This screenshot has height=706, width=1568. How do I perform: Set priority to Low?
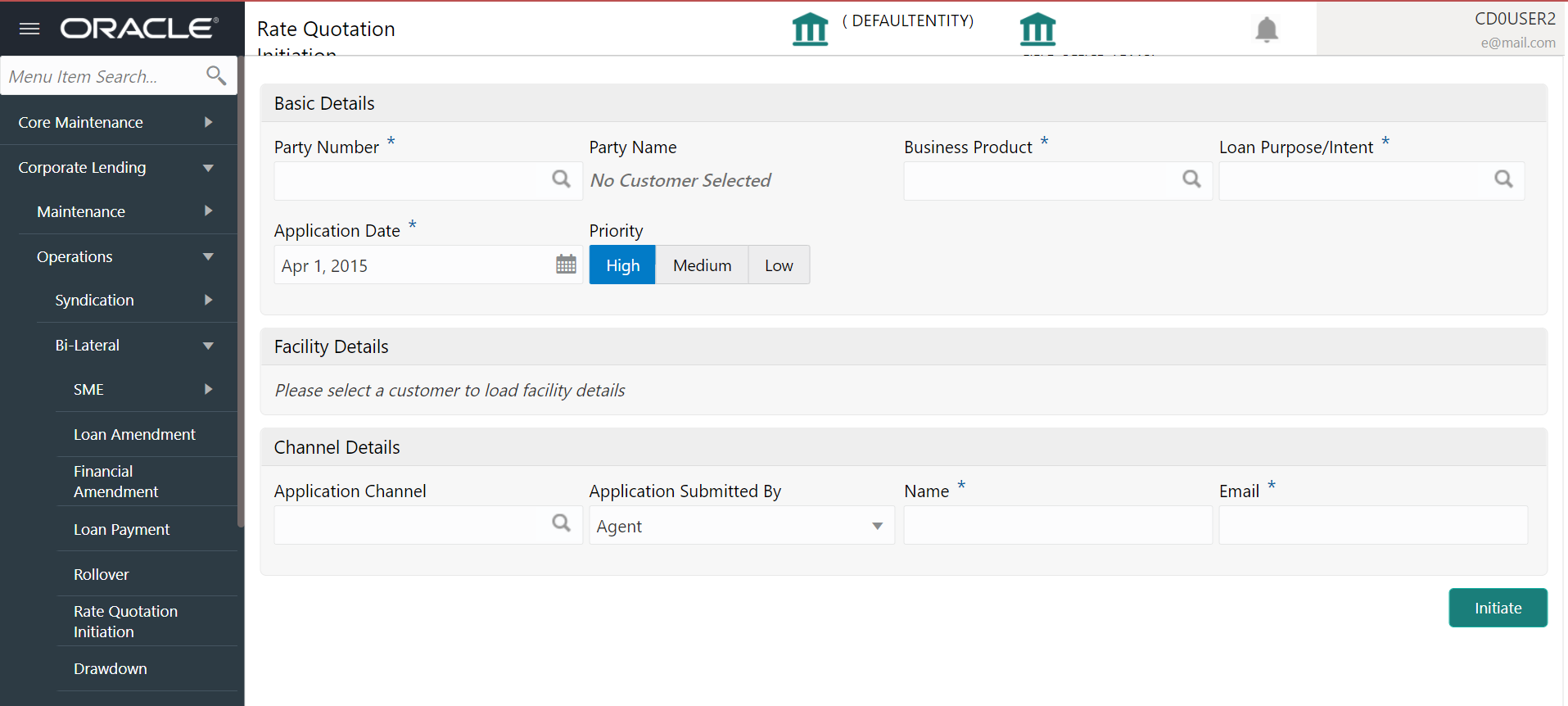tap(779, 265)
